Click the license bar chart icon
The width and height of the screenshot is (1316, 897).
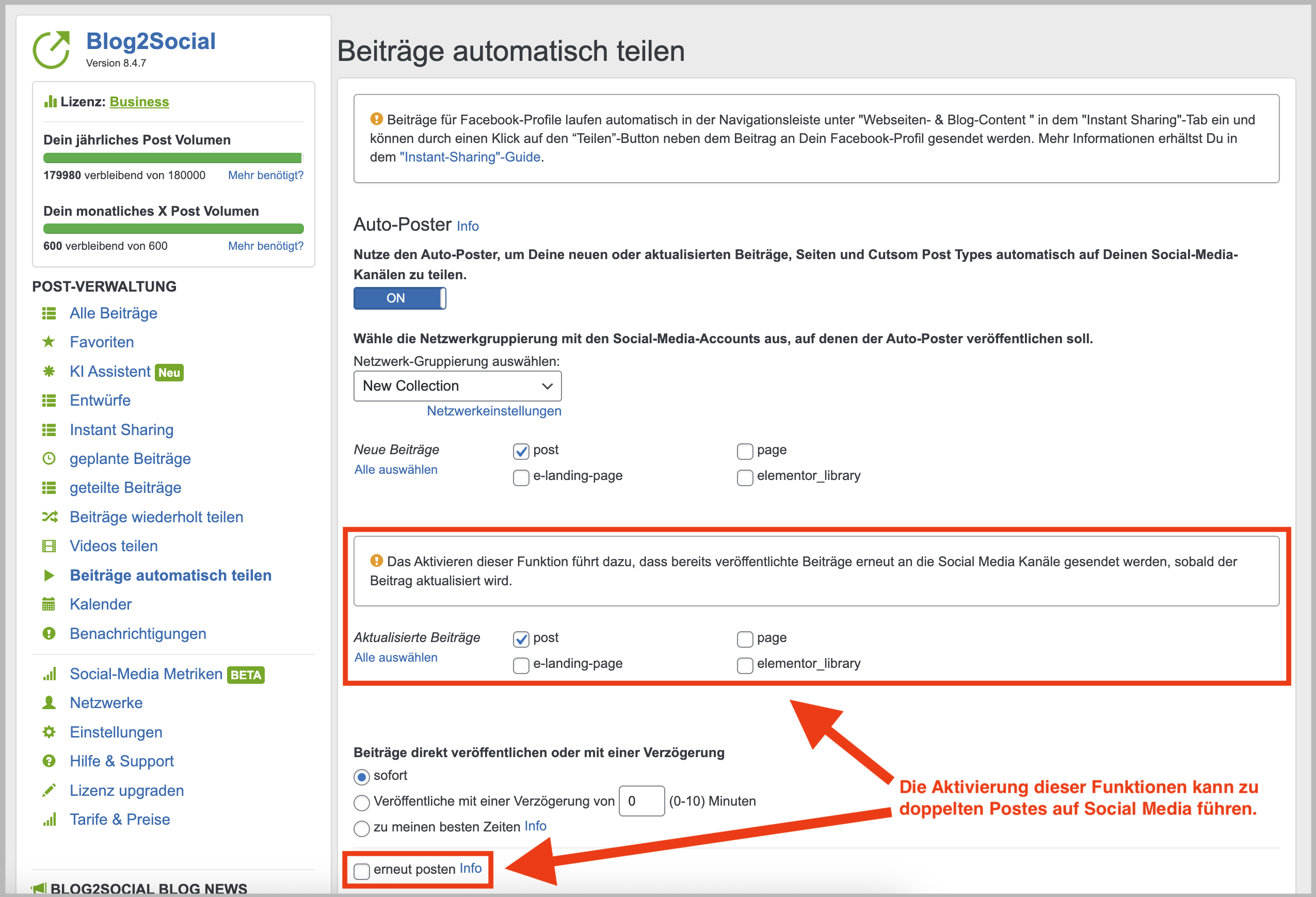51,101
